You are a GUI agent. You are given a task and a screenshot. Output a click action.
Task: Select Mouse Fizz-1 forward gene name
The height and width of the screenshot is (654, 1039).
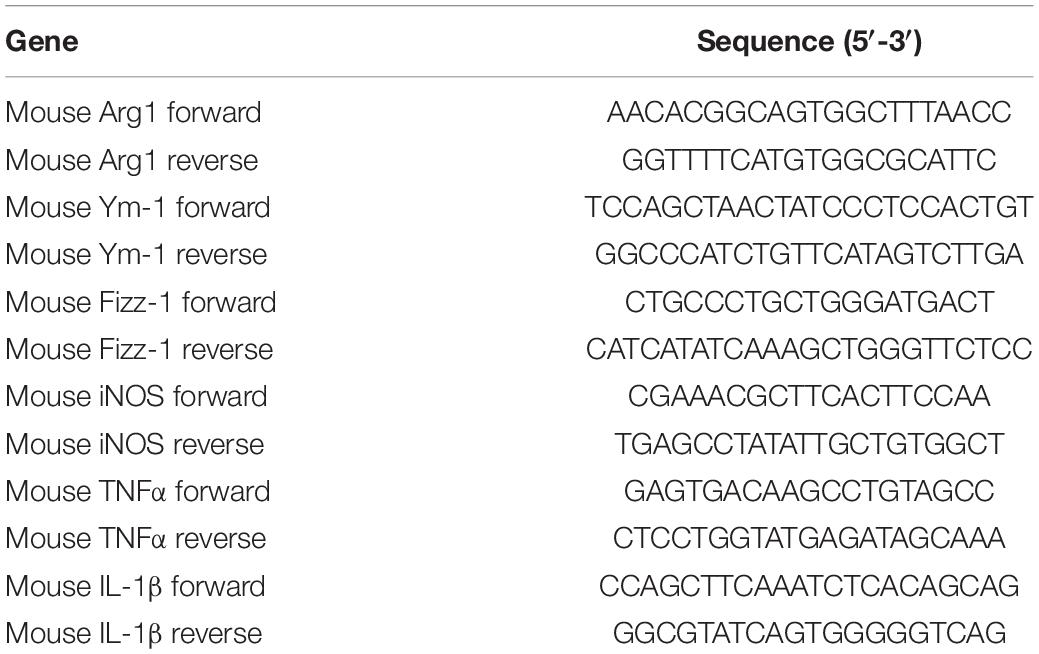(x=140, y=302)
